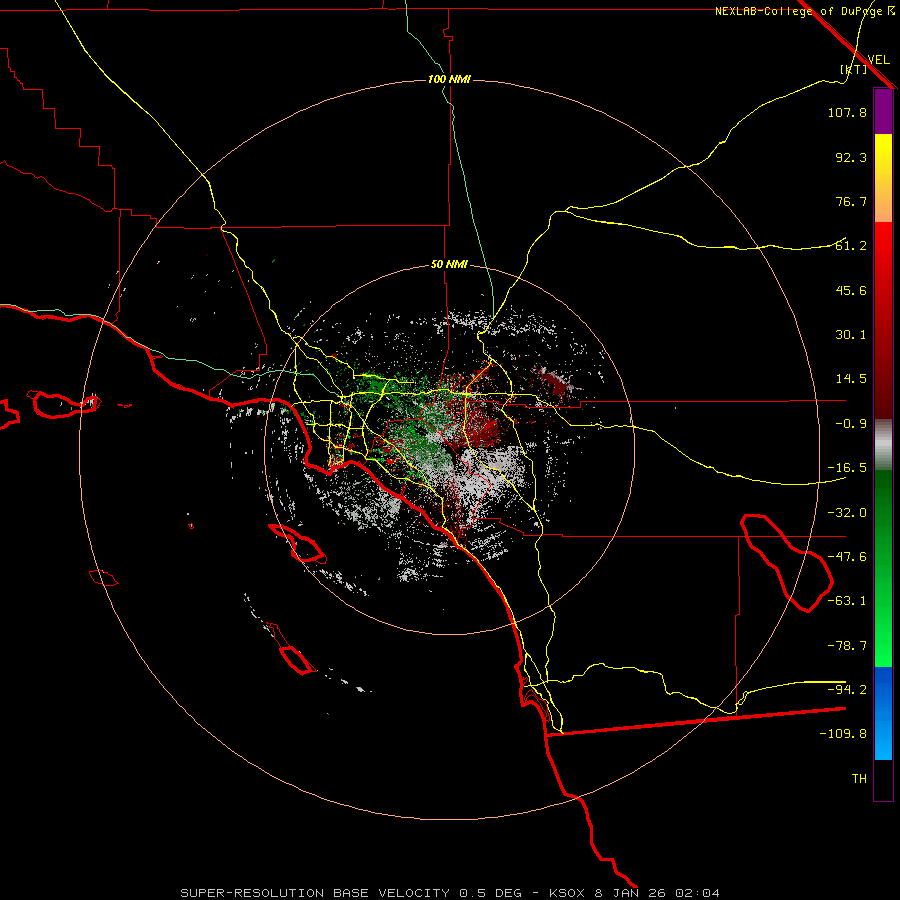This screenshot has width=900, height=900.
Task: Pick the gray segment of the color bar
Action: 883,445
